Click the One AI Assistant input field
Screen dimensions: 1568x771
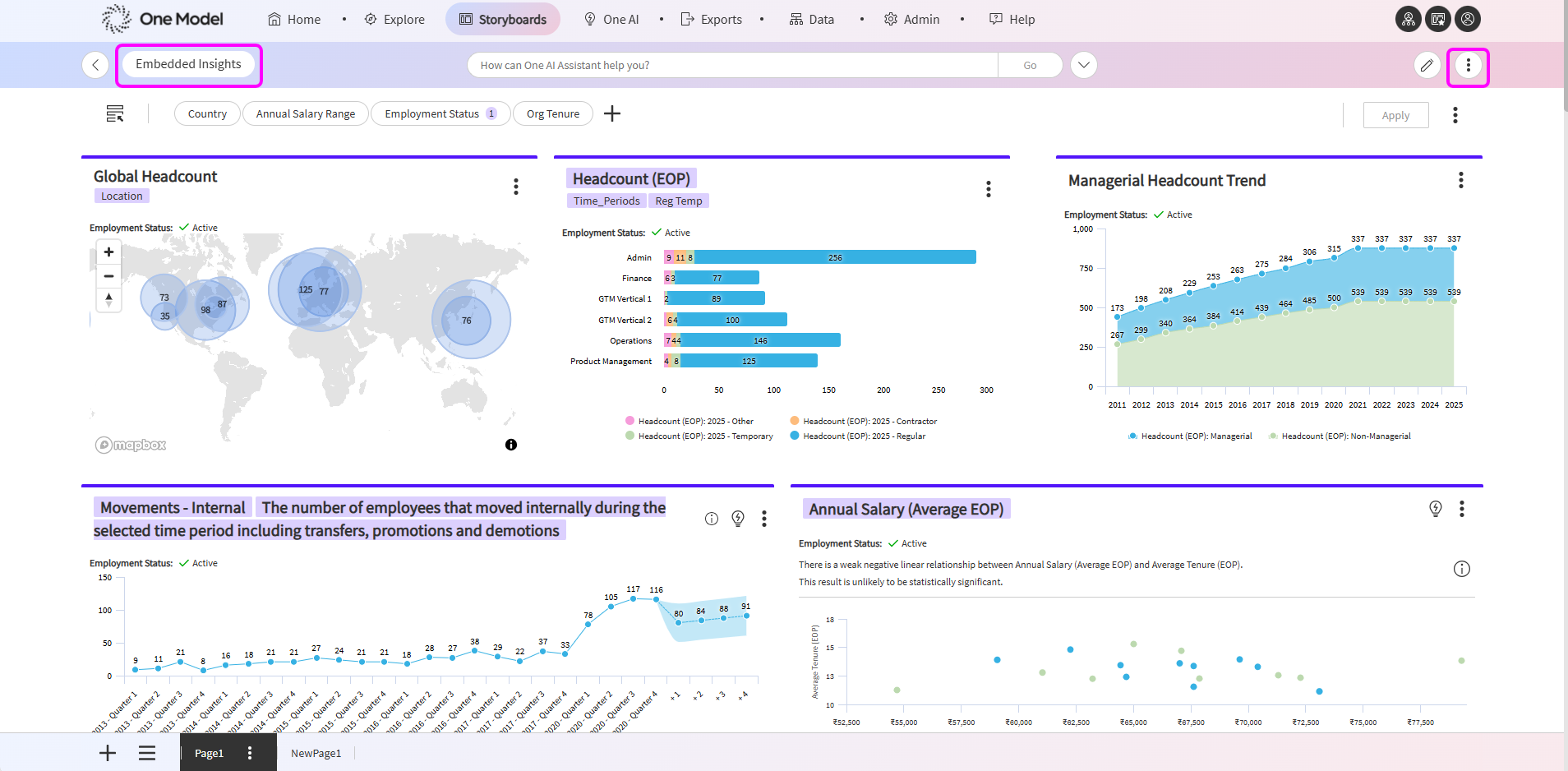point(731,65)
